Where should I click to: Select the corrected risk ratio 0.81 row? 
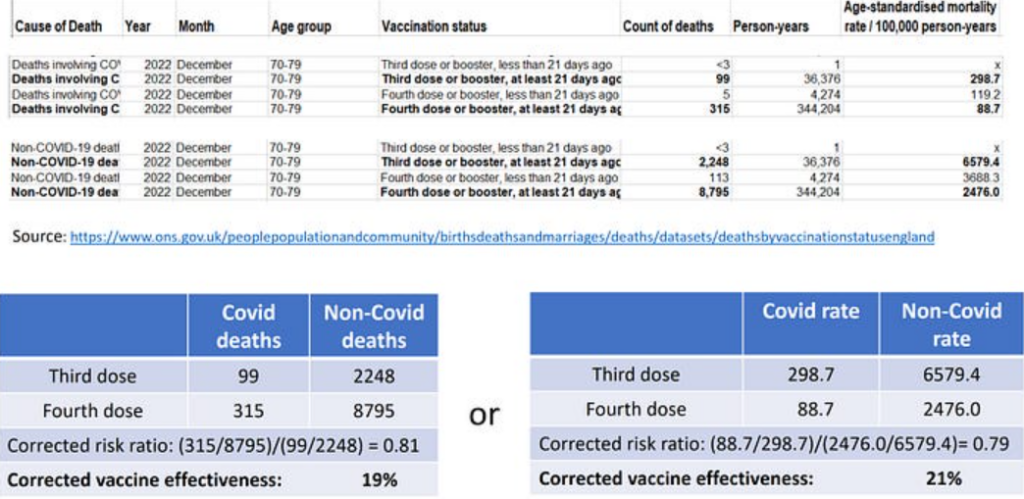pos(219,445)
